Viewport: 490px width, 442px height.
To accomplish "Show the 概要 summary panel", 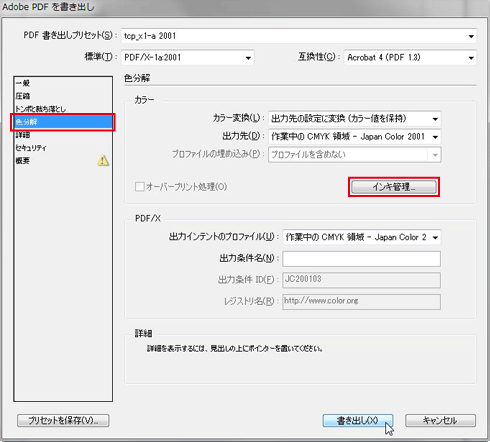I will [23, 161].
